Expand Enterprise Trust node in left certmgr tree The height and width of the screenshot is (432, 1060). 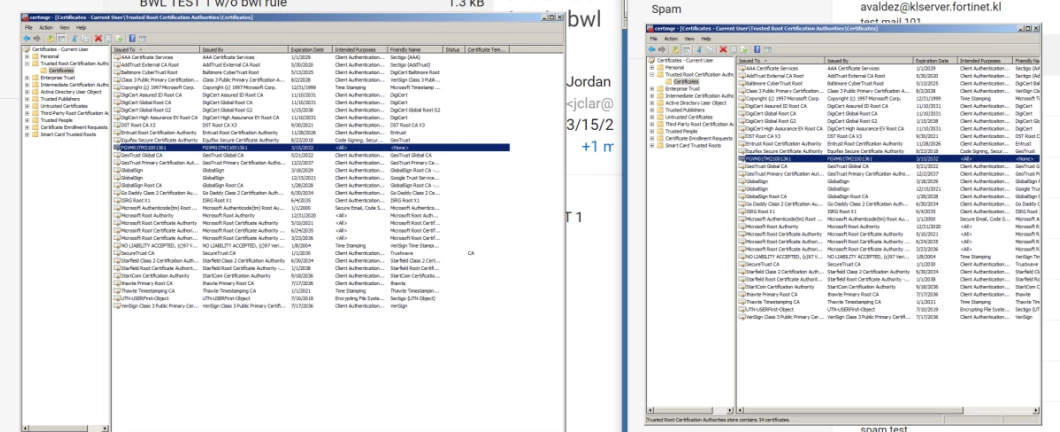click(x=27, y=78)
